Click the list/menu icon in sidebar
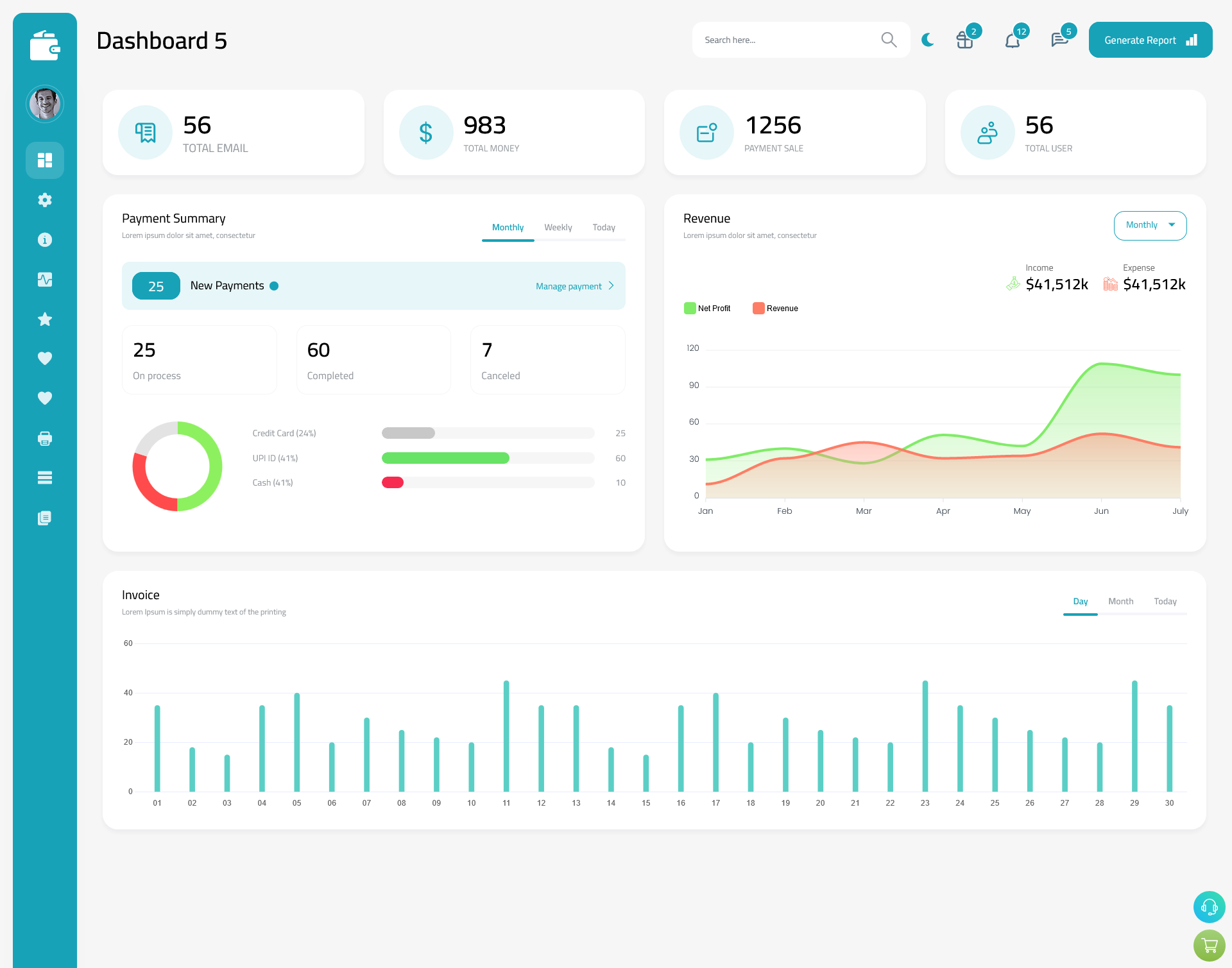The width and height of the screenshot is (1232, 968). point(45,477)
